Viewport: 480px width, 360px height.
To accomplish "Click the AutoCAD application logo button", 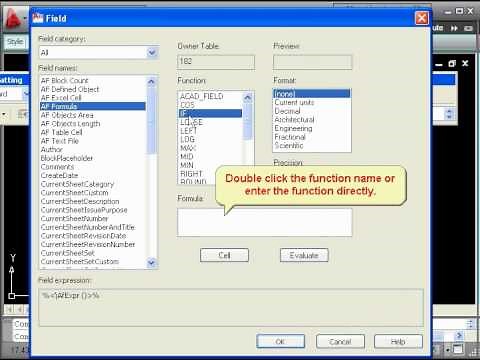I will click(x=14, y=18).
